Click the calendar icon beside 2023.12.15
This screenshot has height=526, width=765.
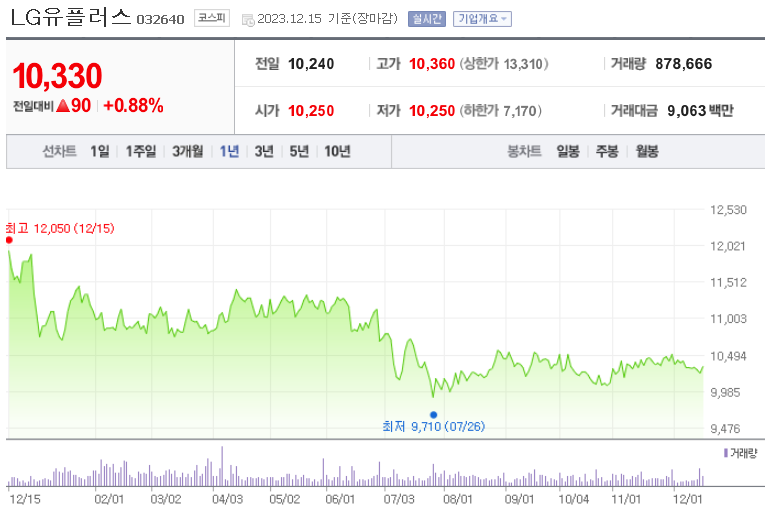248,20
